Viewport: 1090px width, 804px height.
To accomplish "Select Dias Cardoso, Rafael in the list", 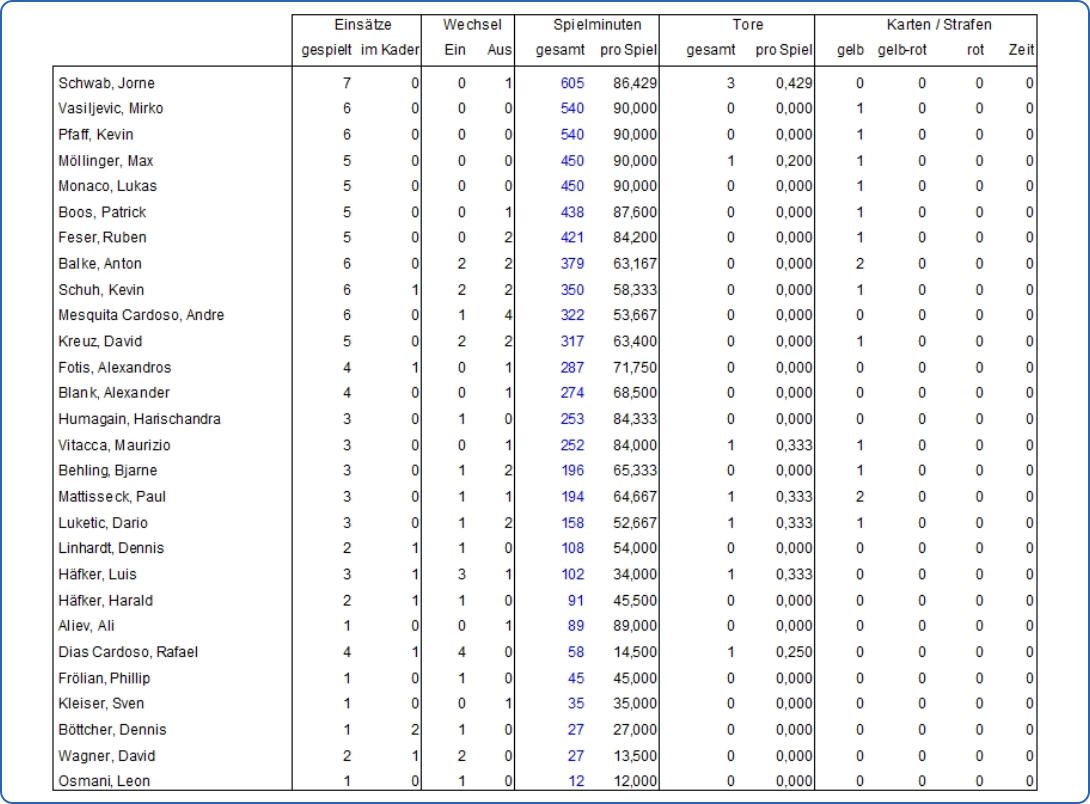I will [128, 652].
